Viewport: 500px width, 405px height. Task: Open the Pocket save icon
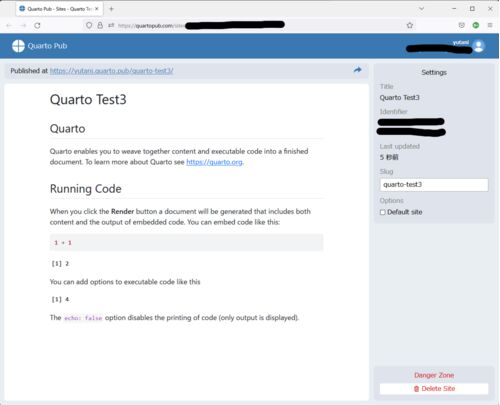[x=461, y=25]
